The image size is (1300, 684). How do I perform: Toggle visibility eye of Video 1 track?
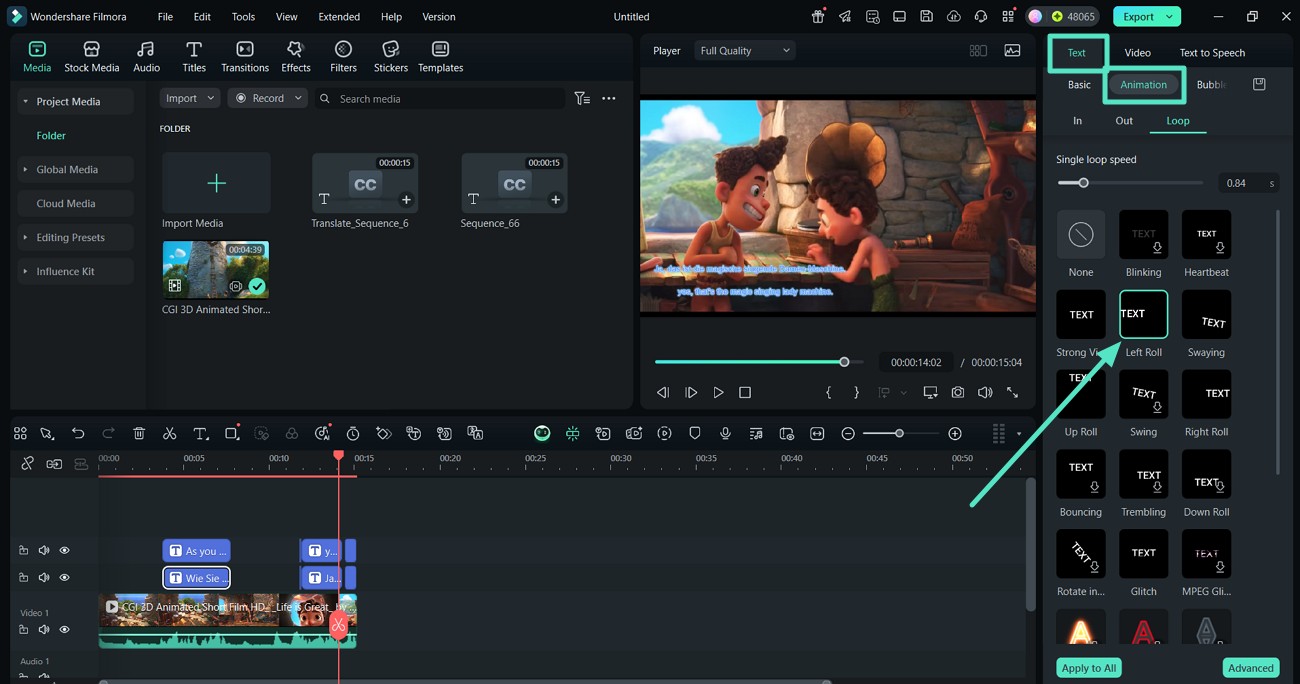(64, 629)
